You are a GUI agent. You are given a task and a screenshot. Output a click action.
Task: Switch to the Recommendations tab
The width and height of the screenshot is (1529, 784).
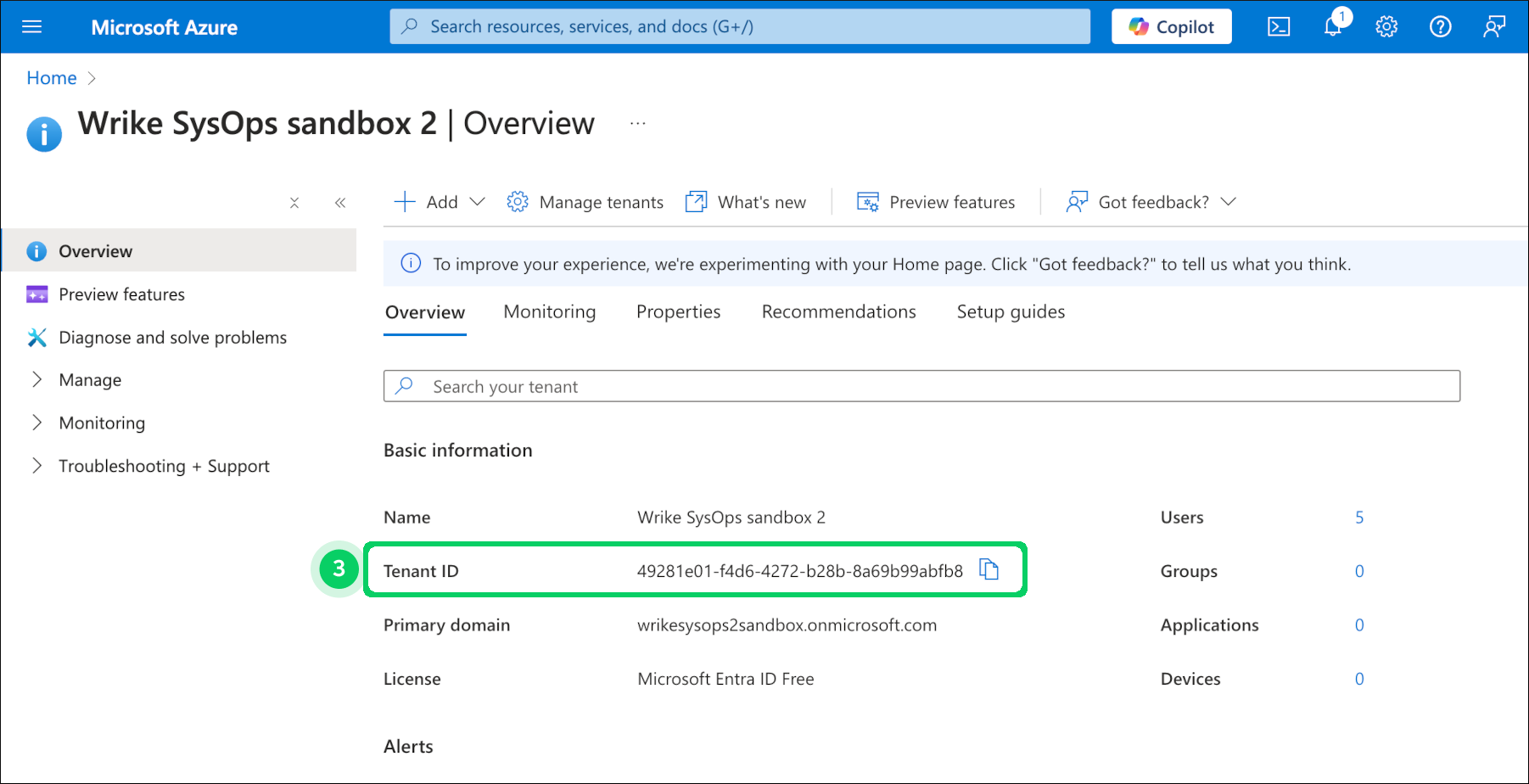point(838,312)
